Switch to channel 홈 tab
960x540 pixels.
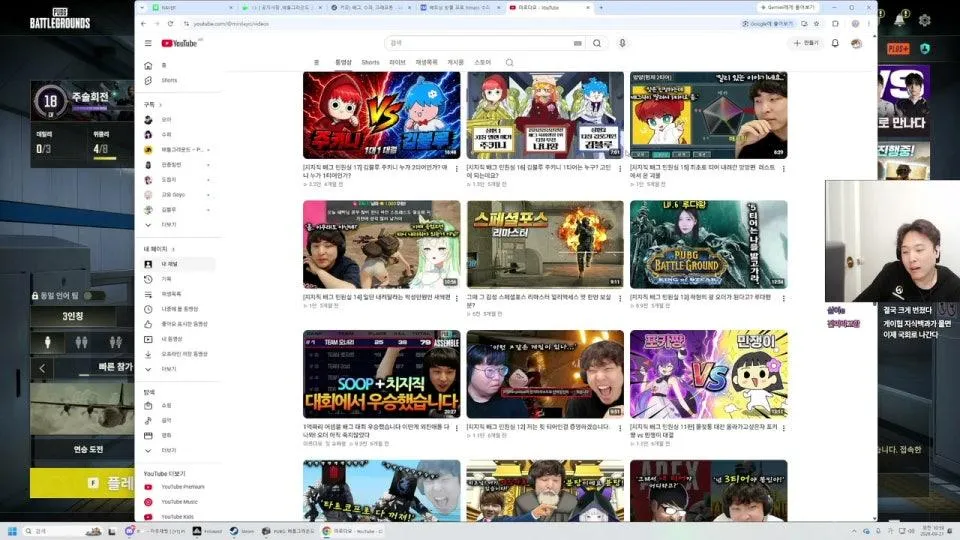point(317,62)
